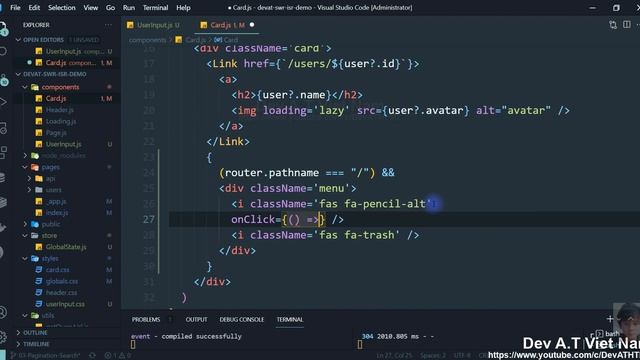Viewport: 640px width, 360px height.
Task: Open Page.js in the file tree
Action: (56, 133)
